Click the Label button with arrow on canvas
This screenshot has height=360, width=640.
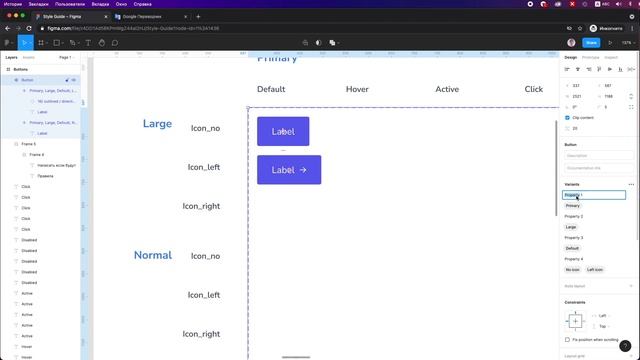(289, 170)
